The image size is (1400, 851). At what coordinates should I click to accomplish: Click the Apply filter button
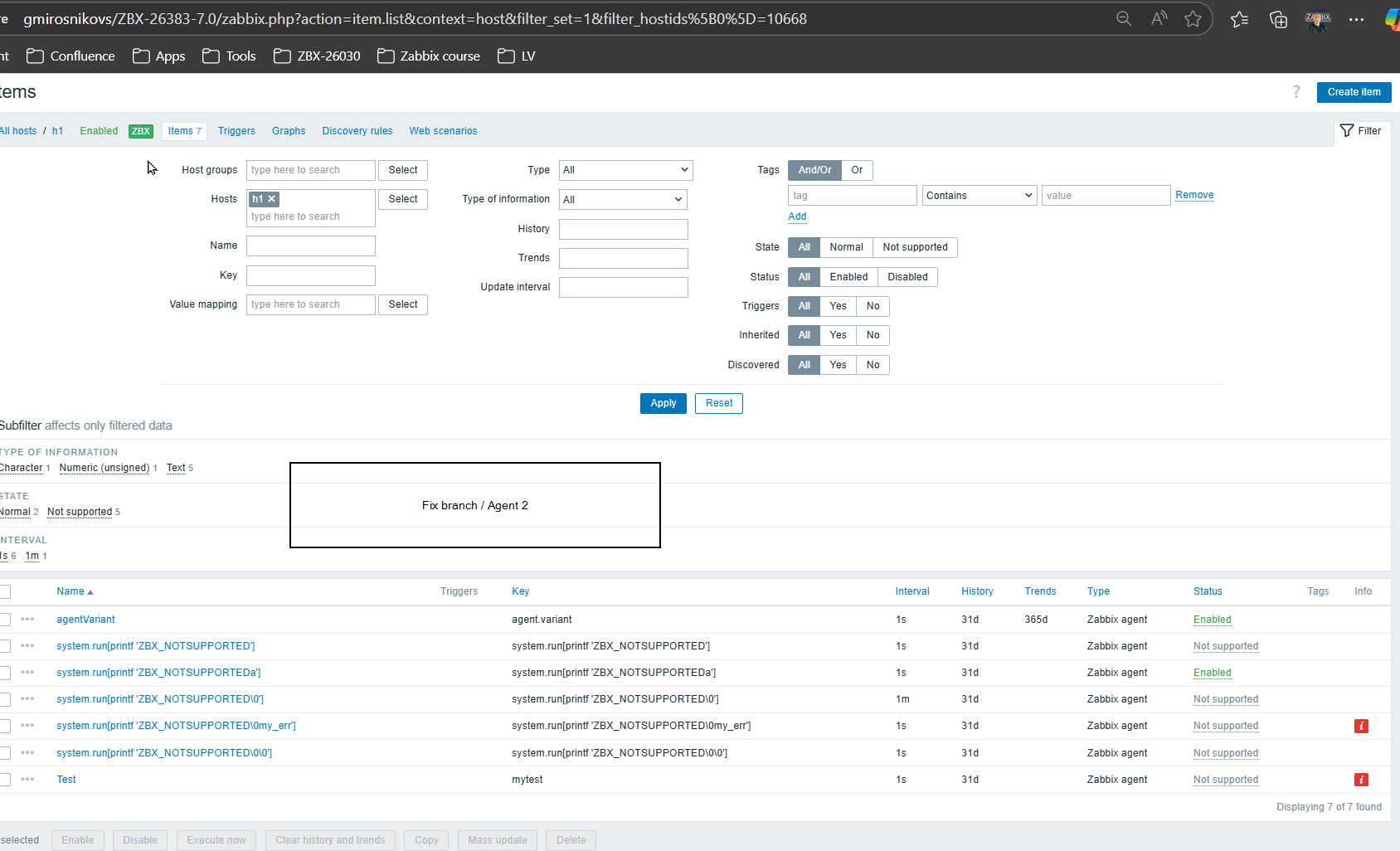tap(663, 403)
